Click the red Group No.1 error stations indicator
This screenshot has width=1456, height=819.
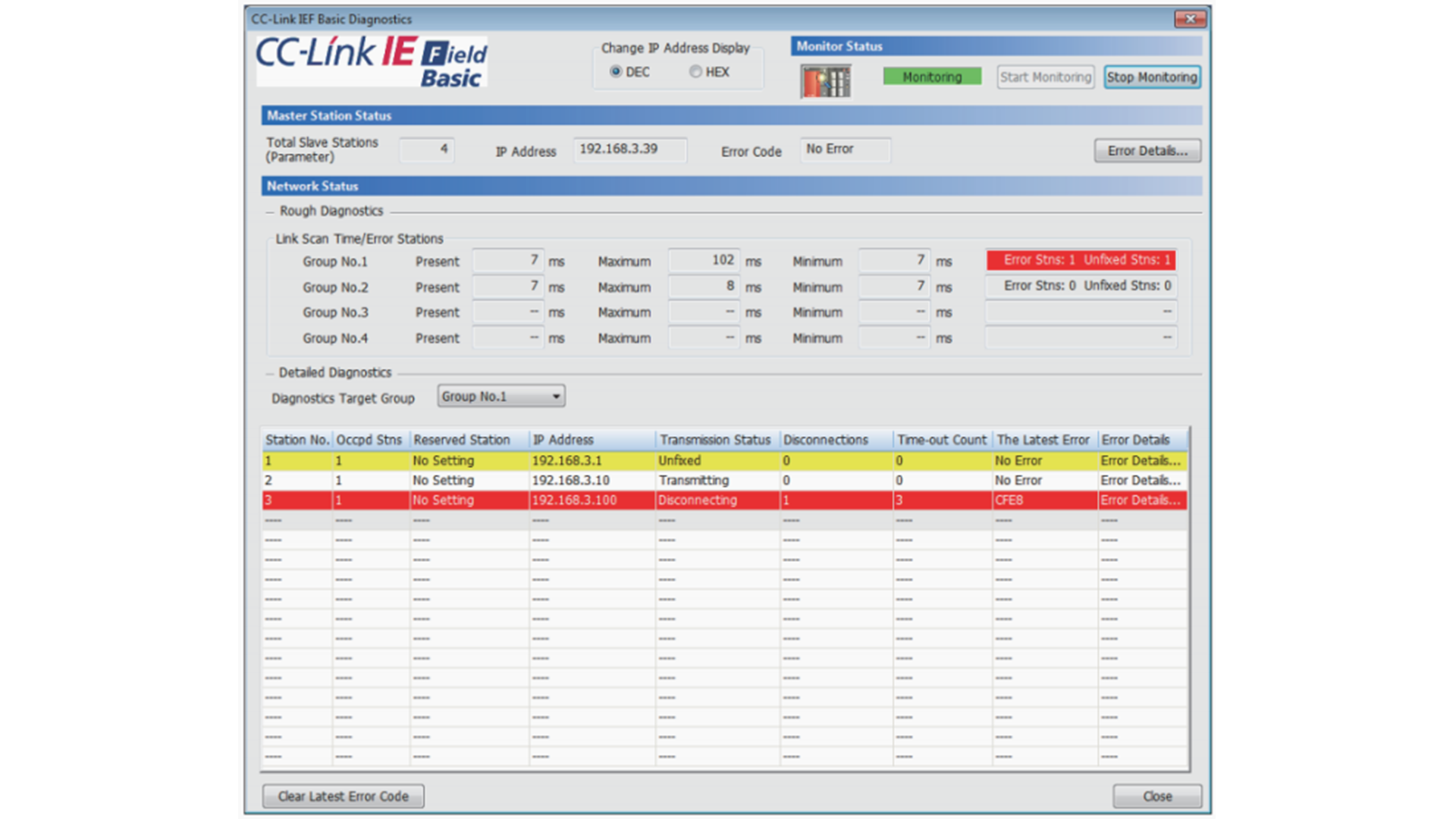click(x=1081, y=260)
